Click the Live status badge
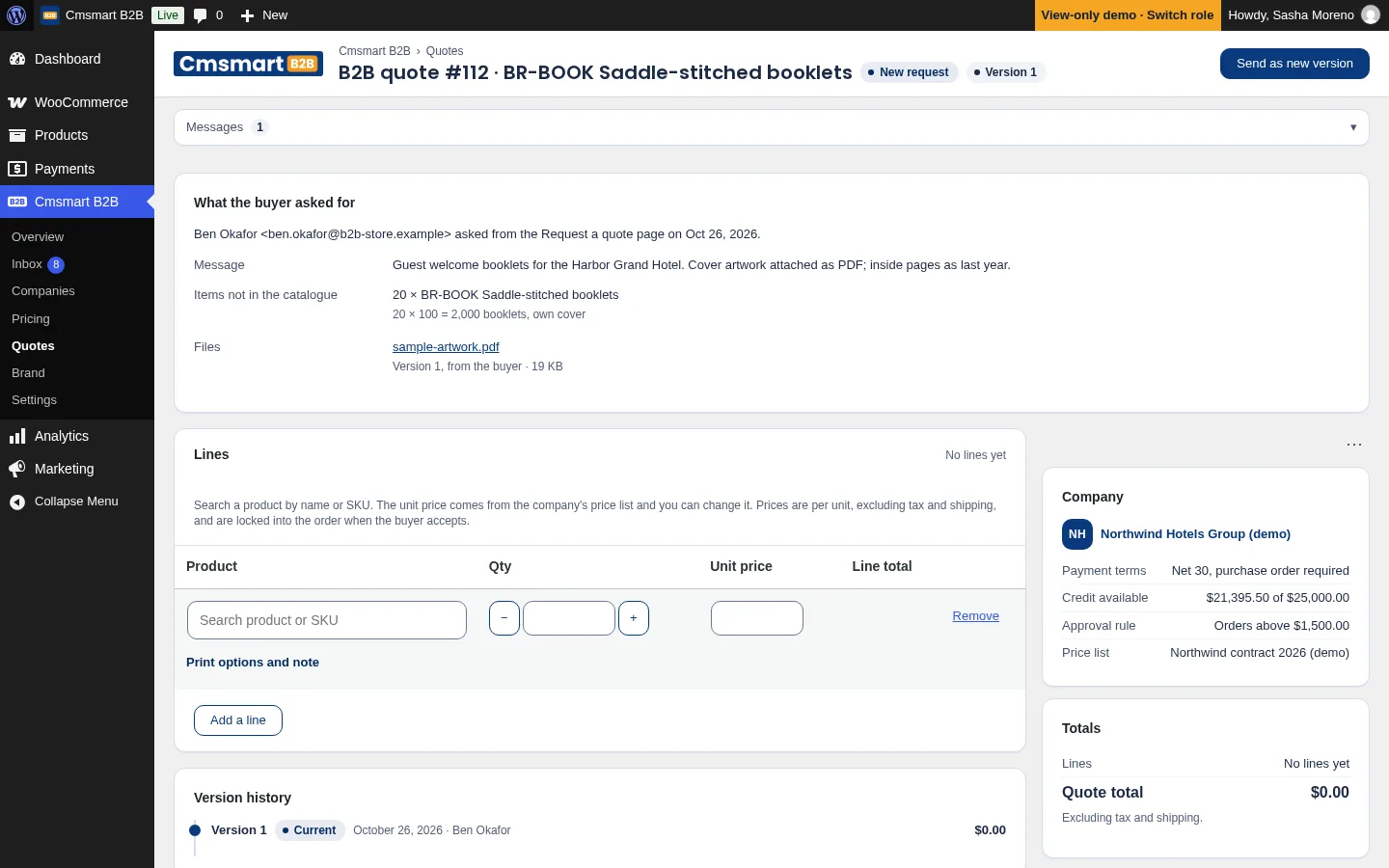 [x=168, y=15]
